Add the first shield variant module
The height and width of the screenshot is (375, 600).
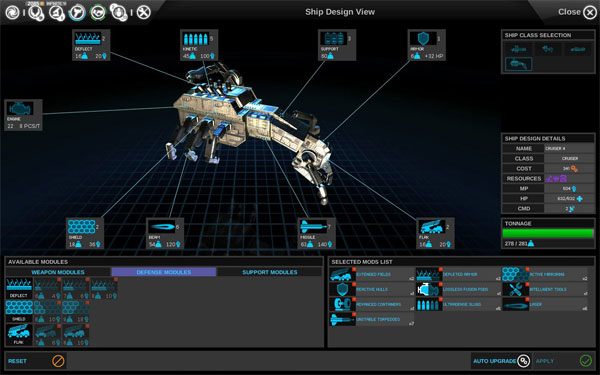(47, 311)
